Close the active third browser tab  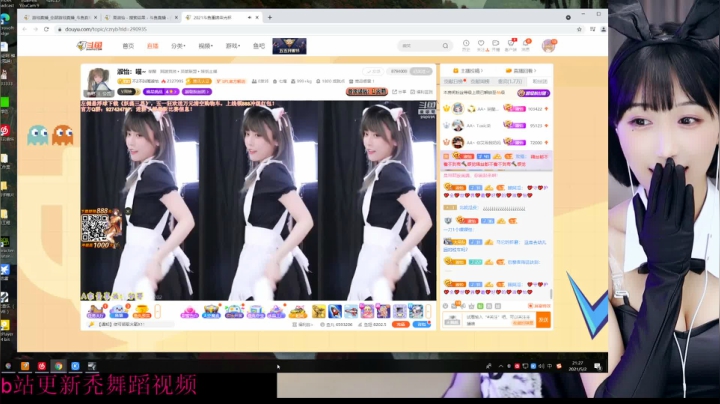click(x=257, y=17)
